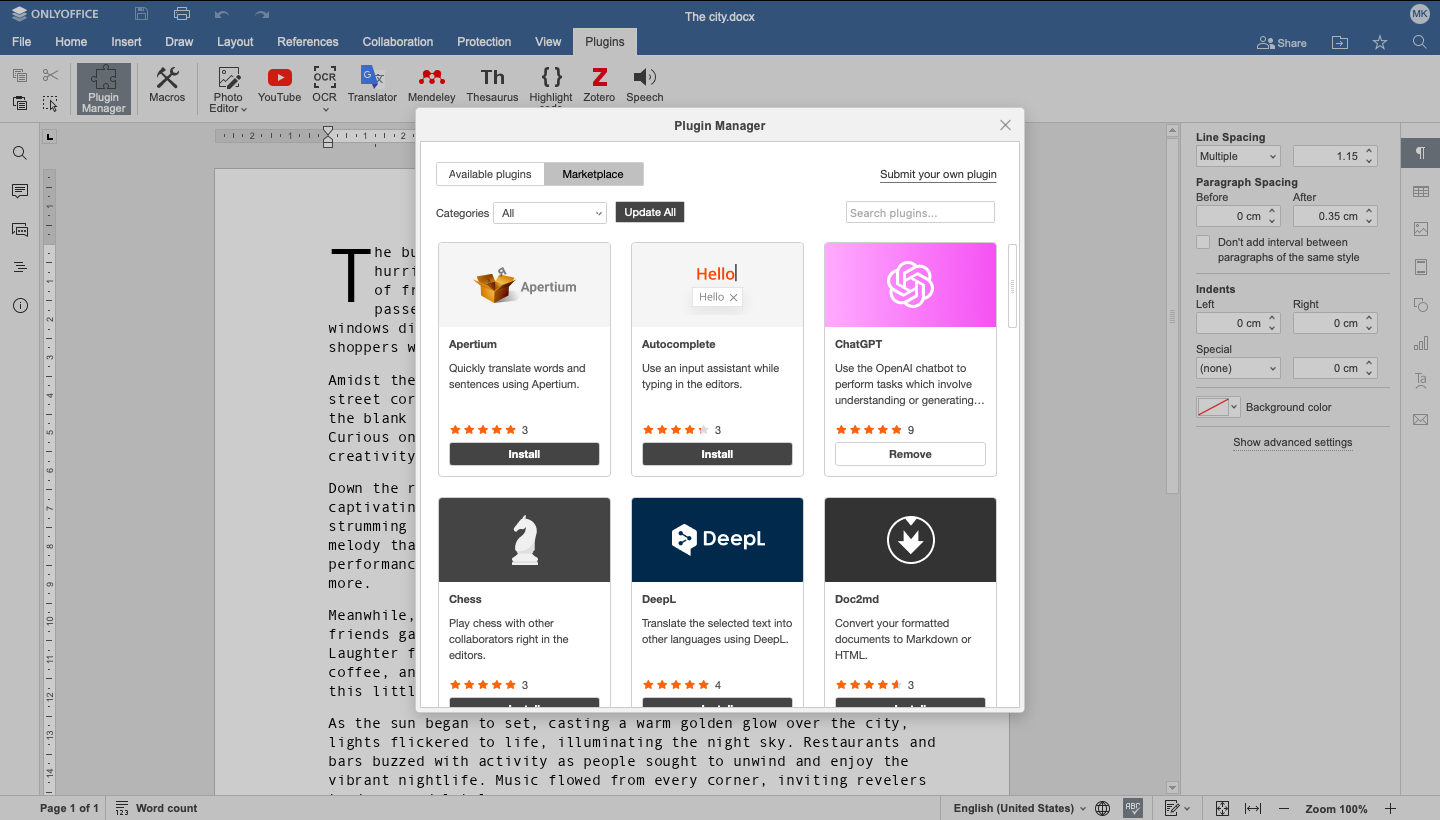This screenshot has height=820, width=1440.
Task: Expand the Categories dropdown
Action: pyautogui.click(x=550, y=213)
